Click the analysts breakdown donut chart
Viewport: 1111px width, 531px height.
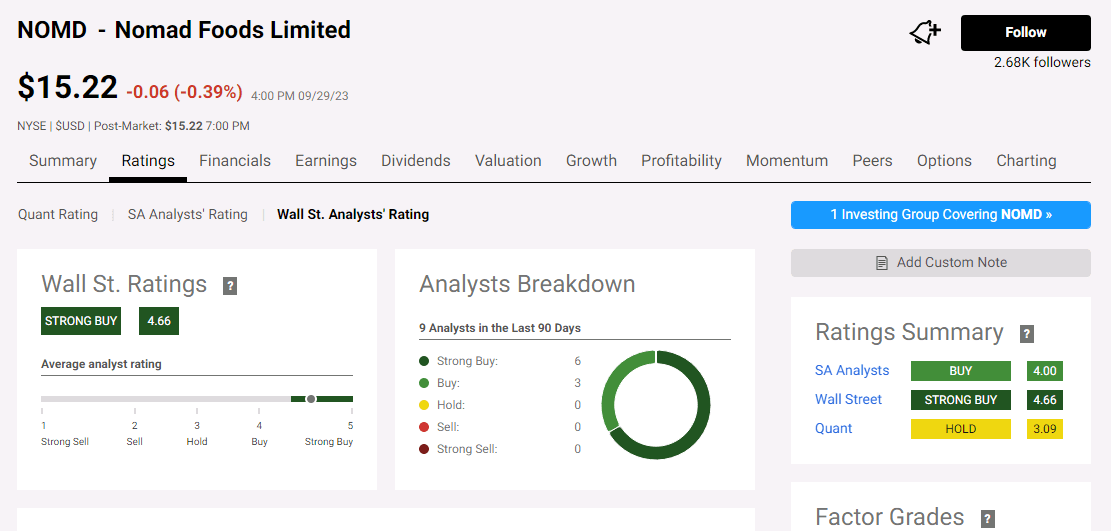pyautogui.click(x=655, y=405)
